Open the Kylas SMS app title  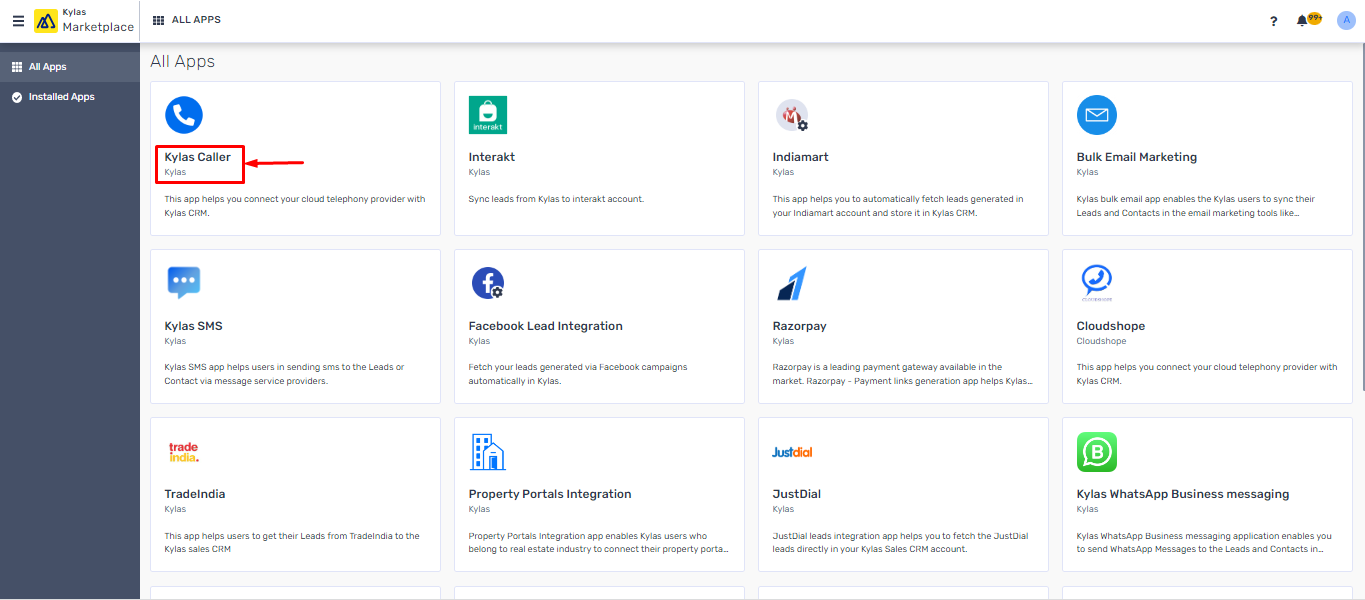tap(194, 326)
